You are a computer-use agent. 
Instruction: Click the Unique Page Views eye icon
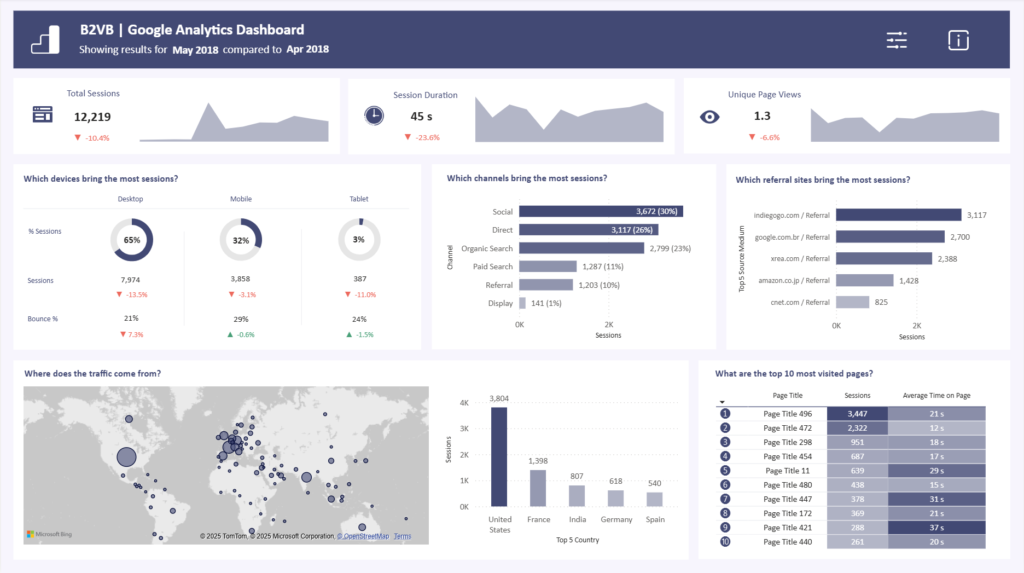pyautogui.click(x=709, y=116)
